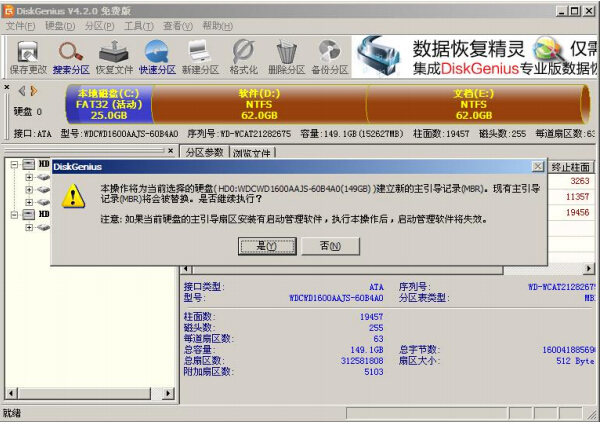
Task: Click the total sectors value 312581808
Action: coord(362,361)
